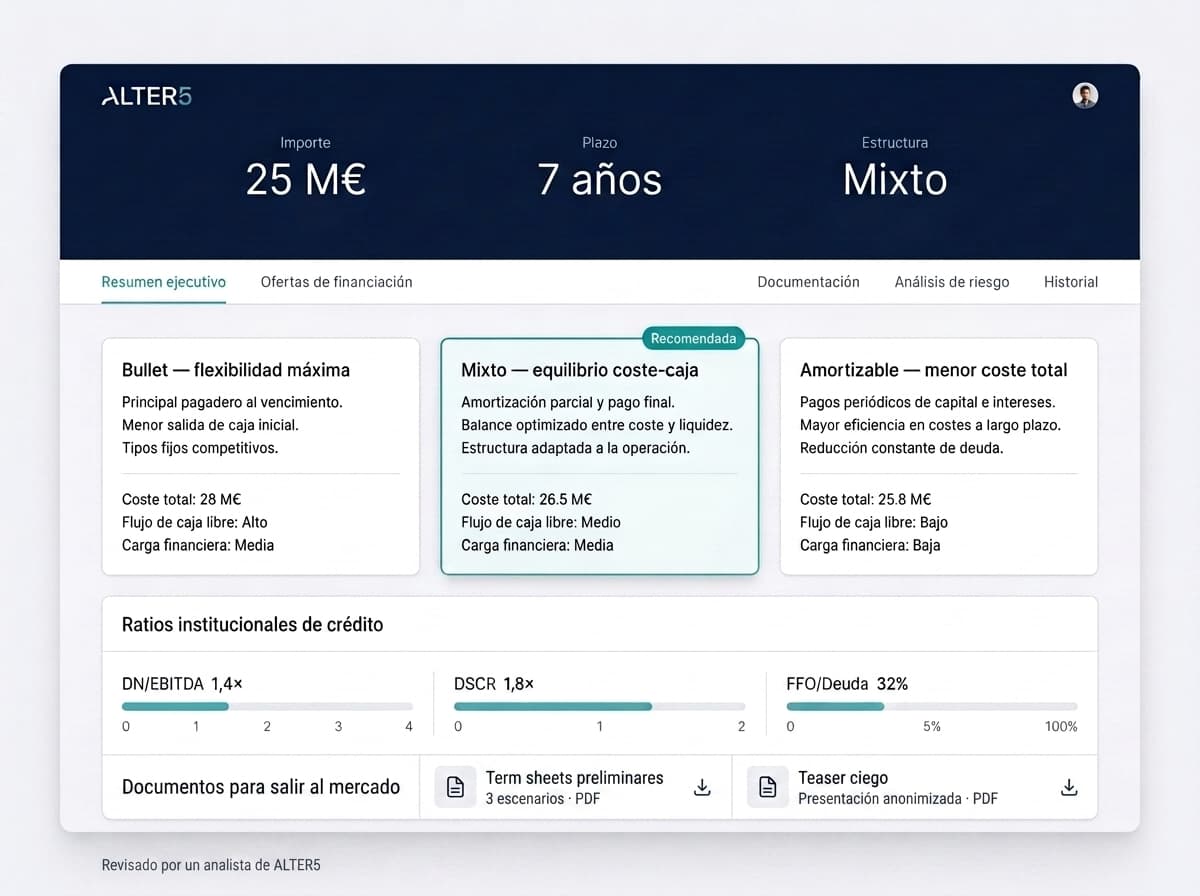Go to the Documentación tab
The width and height of the screenshot is (1200, 896).
click(808, 282)
